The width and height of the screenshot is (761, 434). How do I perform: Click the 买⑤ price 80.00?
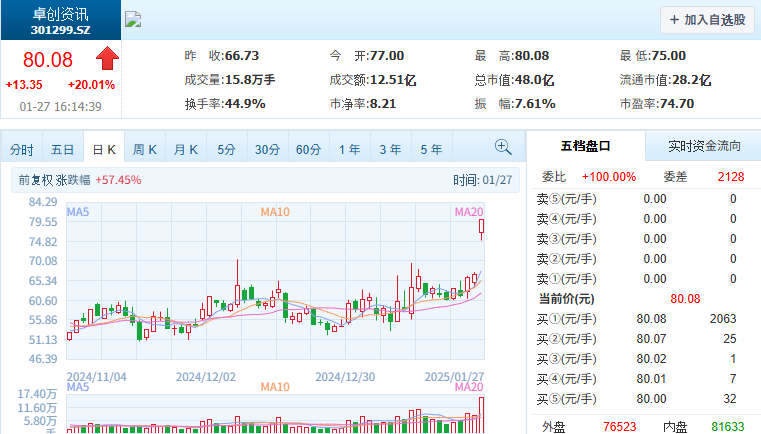coord(651,399)
